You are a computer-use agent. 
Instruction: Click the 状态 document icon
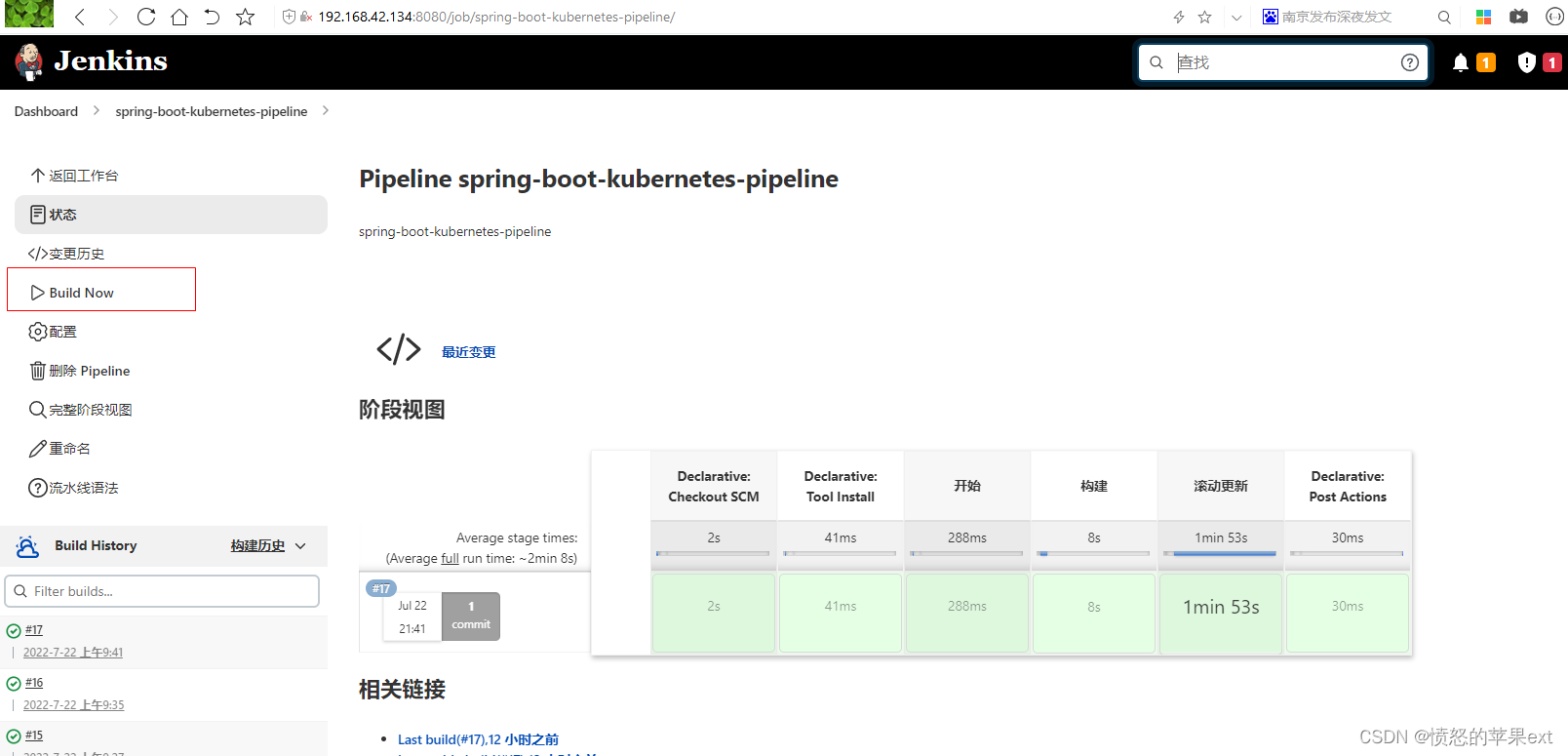[x=38, y=215]
